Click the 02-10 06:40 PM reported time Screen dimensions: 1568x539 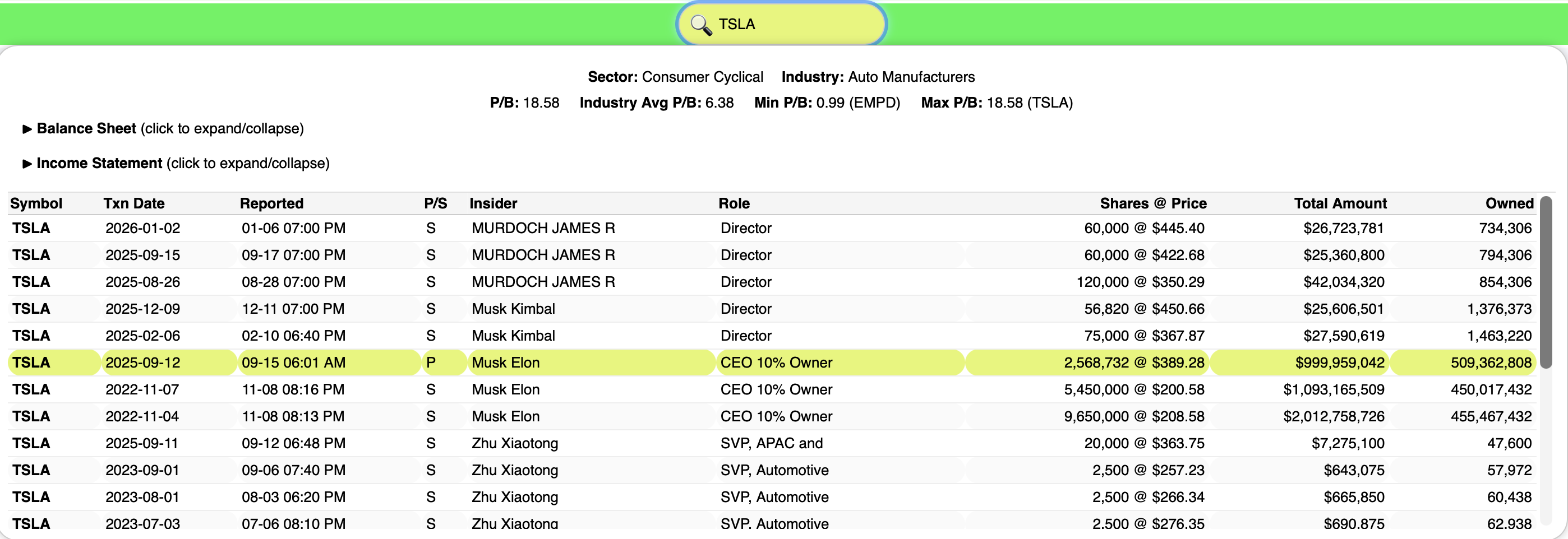tap(293, 335)
